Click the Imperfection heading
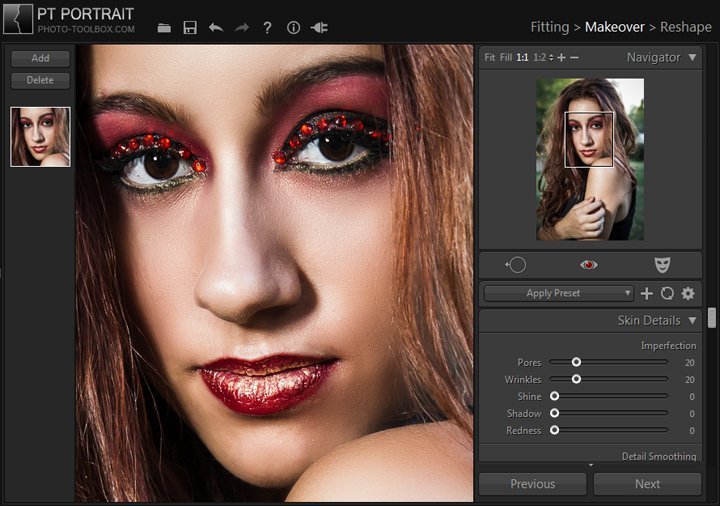The image size is (720, 506). coord(669,345)
